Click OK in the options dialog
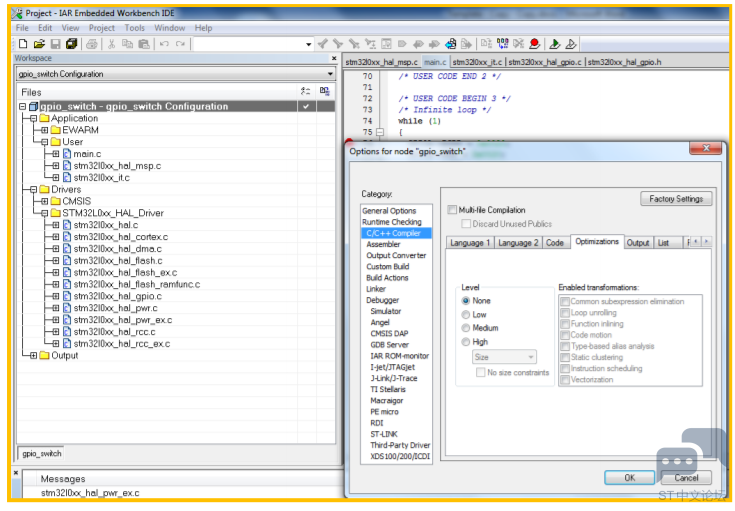Screen dimensions: 735x511 pos(630,478)
